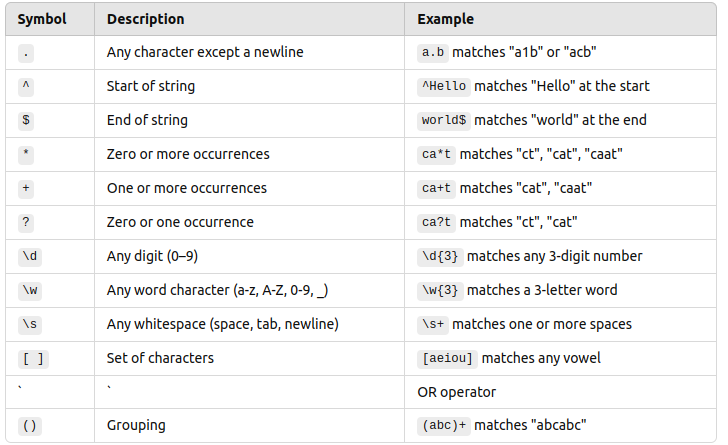Screen dimensions: 728x445
Task: Click the dollar sign $ symbol chip
Action: pos(26,120)
